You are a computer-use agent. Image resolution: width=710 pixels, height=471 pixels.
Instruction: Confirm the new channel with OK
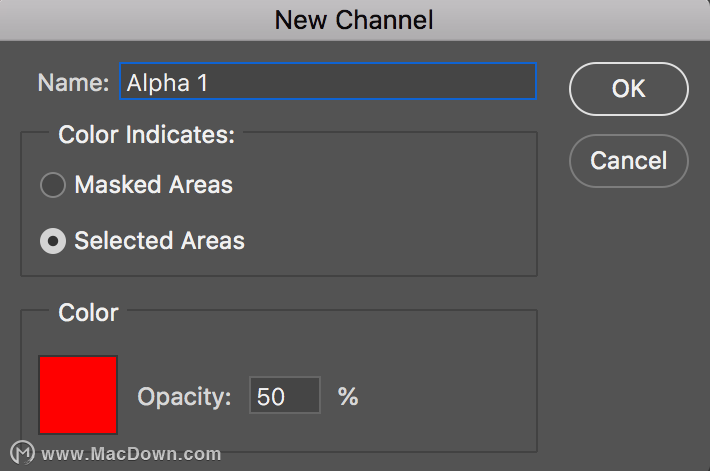(x=628, y=89)
